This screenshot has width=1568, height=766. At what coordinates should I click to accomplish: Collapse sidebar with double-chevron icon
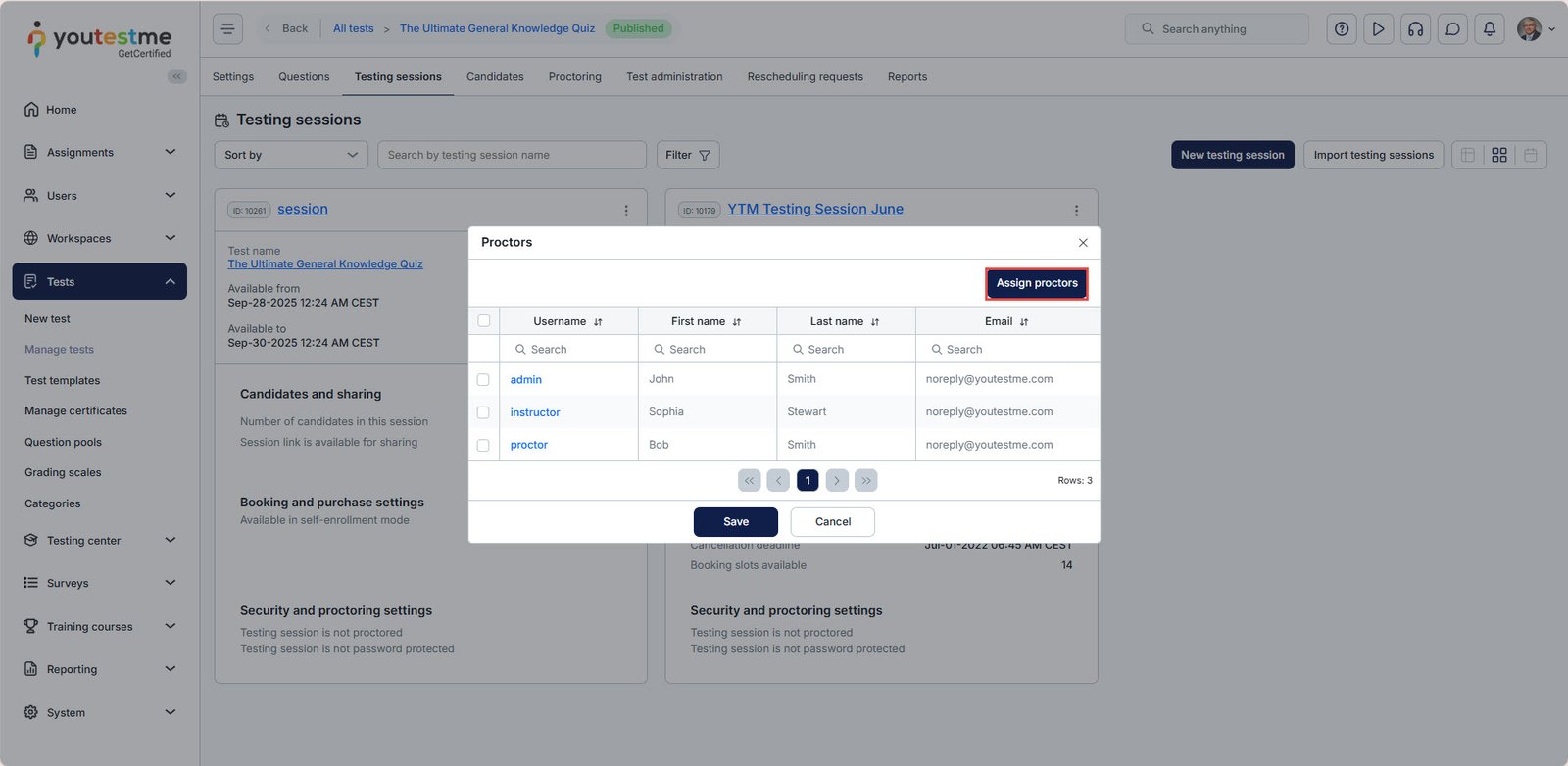pos(176,76)
